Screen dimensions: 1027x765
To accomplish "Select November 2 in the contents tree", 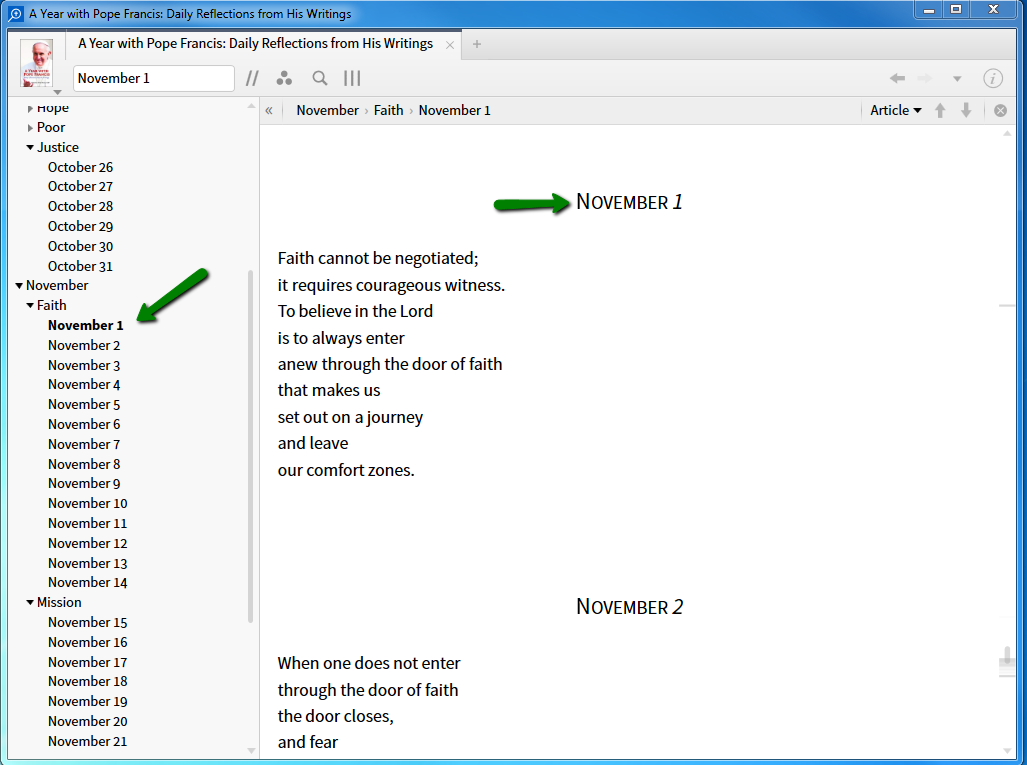I will coord(84,346).
